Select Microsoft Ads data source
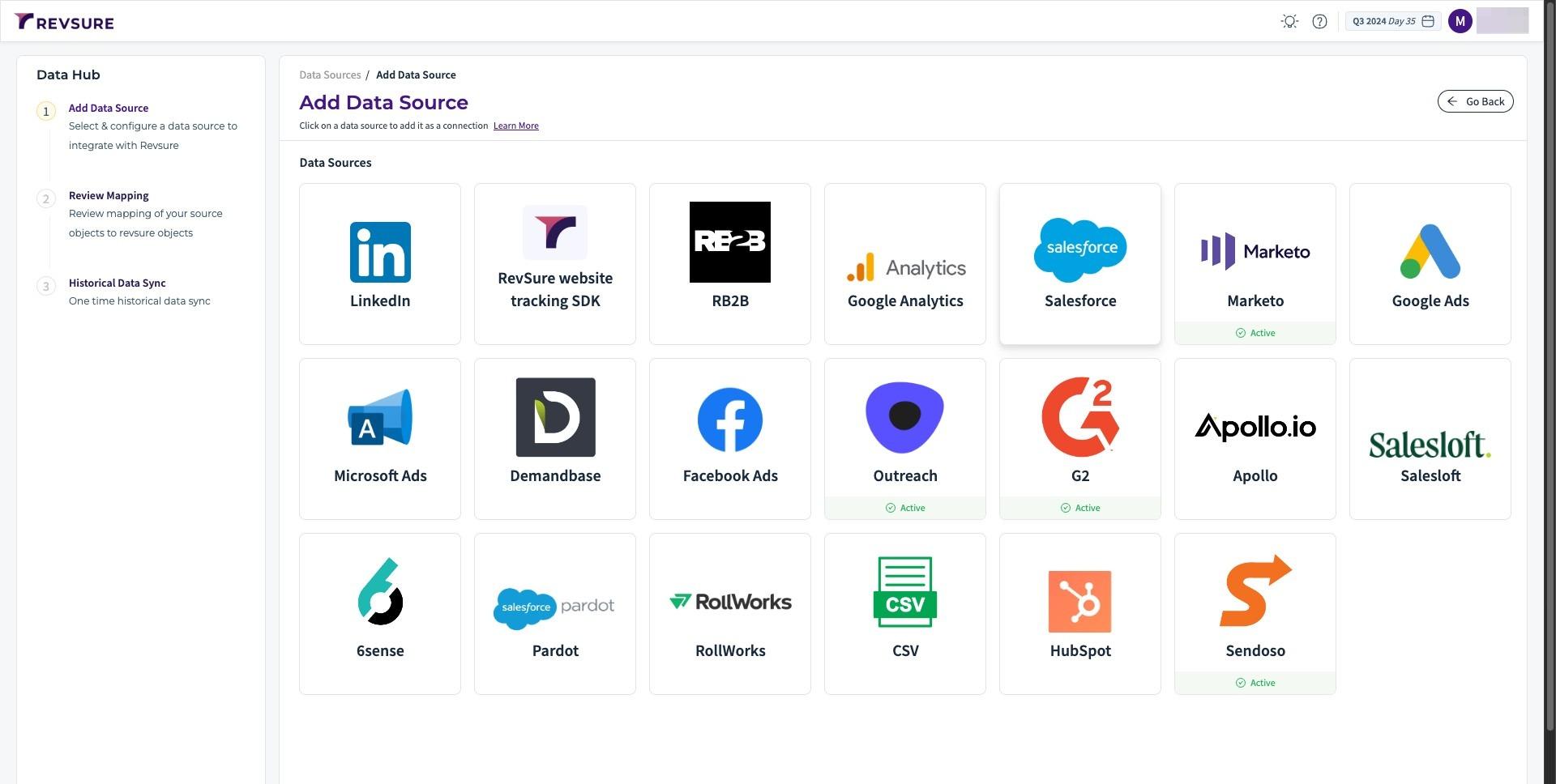Image resolution: width=1556 pixels, height=784 pixels. pos(380,439)
